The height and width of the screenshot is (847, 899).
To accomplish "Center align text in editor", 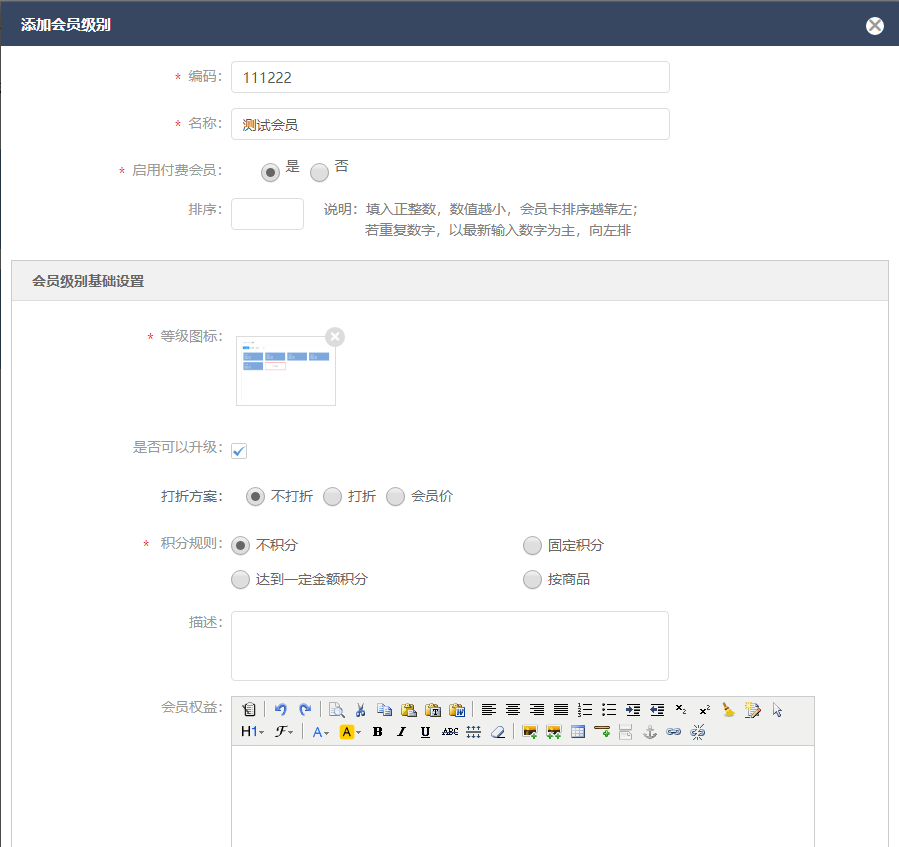I will (x=513, y=710).
